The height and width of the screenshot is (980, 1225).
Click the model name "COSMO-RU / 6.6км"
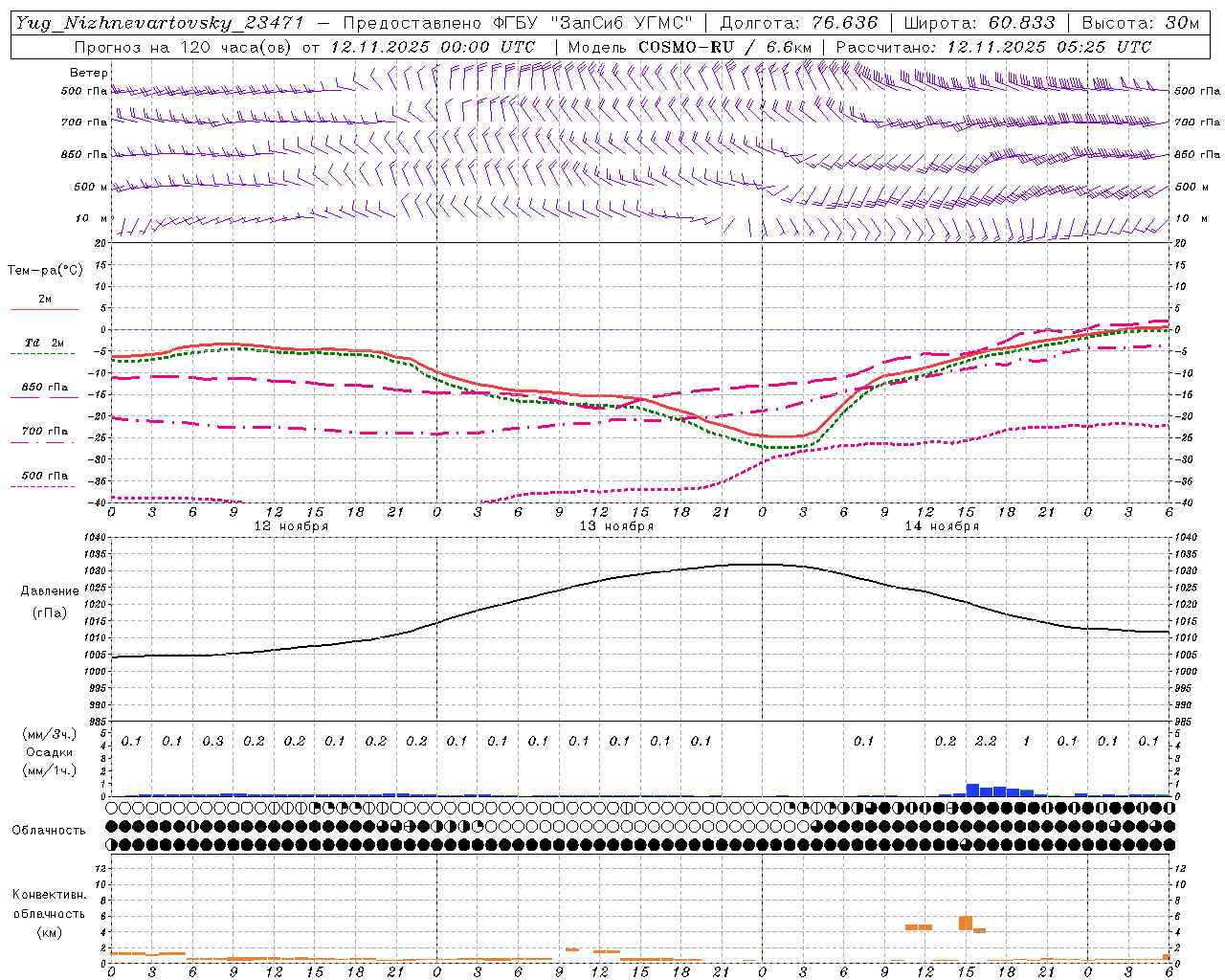[x=724, y=47]
